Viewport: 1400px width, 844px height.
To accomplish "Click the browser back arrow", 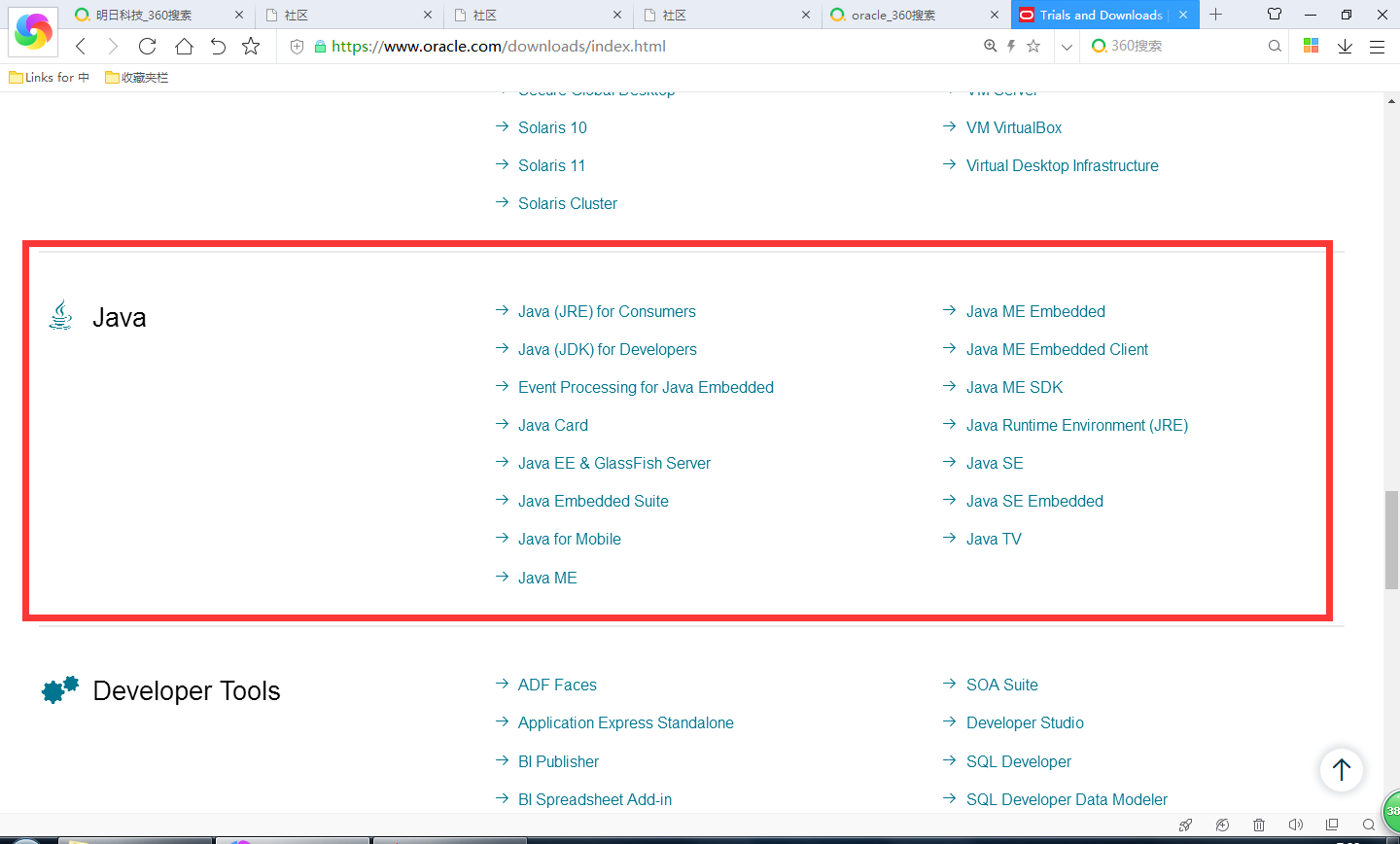I will click(x=81, y=46).
